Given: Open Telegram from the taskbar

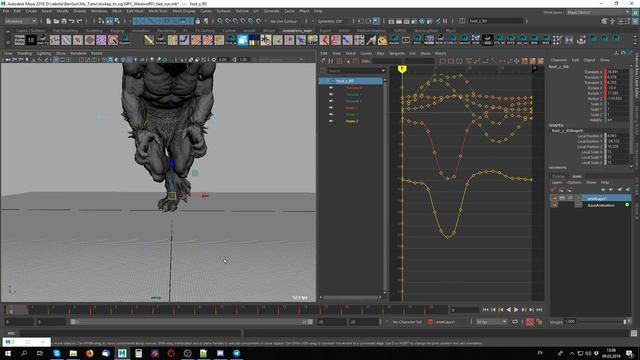Looking at the screenshot, I should [236, 353].
